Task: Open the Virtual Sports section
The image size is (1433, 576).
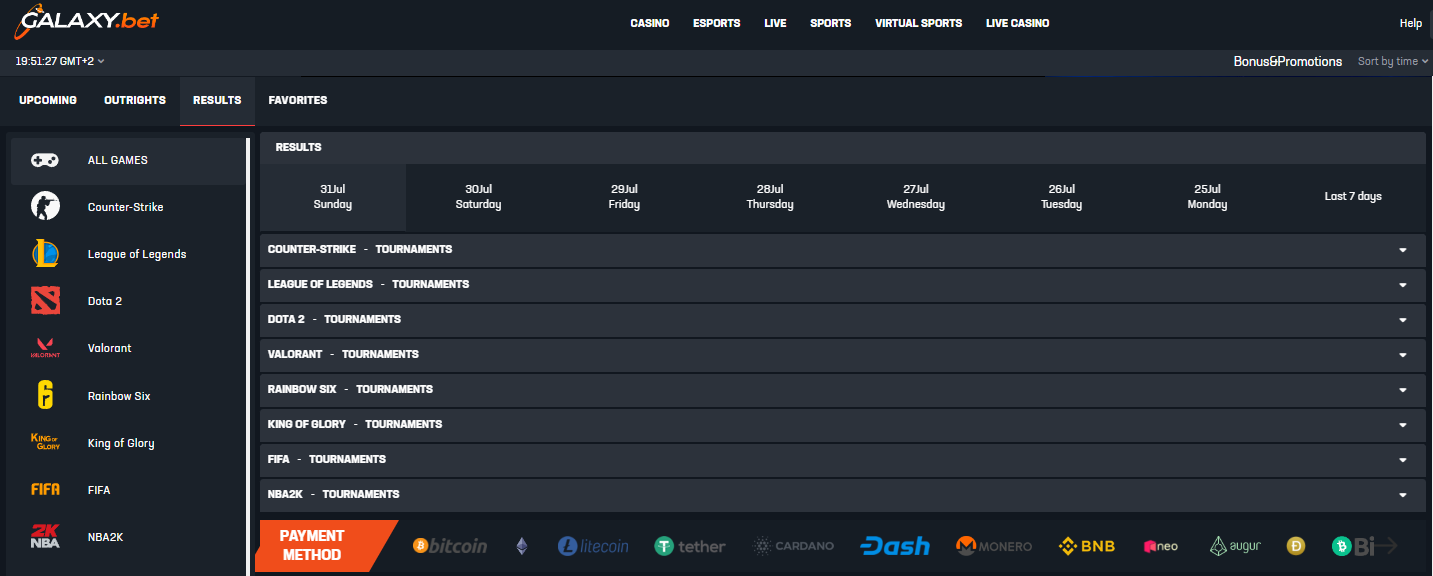Action: [x=918, y=23]
